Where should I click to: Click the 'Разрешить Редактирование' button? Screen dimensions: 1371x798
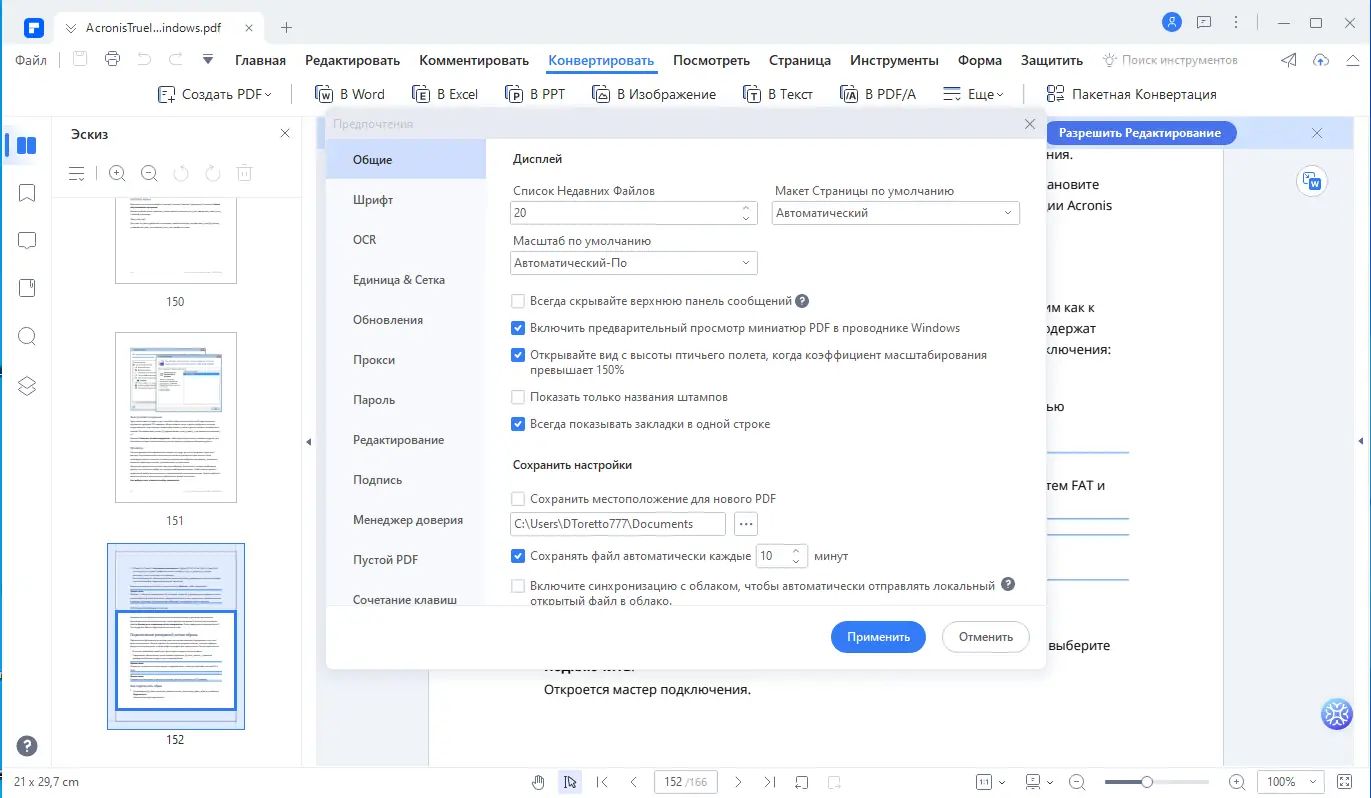(1140, 133)
